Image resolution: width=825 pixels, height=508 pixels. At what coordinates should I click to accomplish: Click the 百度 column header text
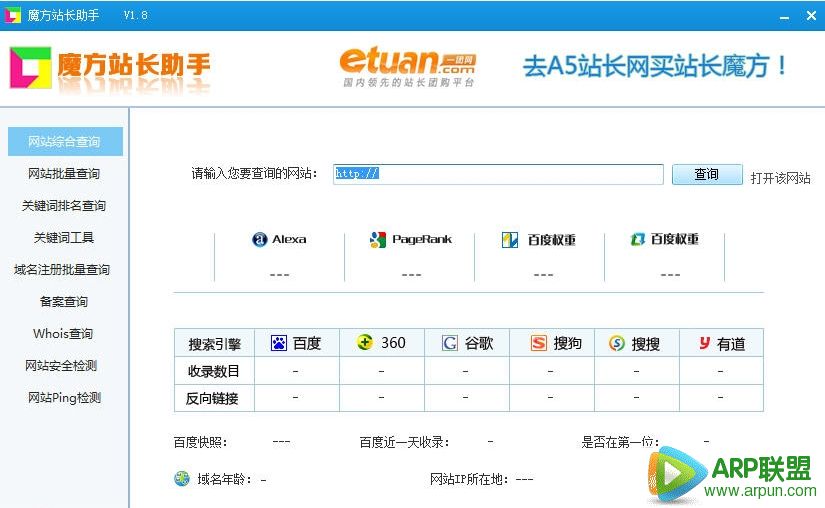pos(307,343)
